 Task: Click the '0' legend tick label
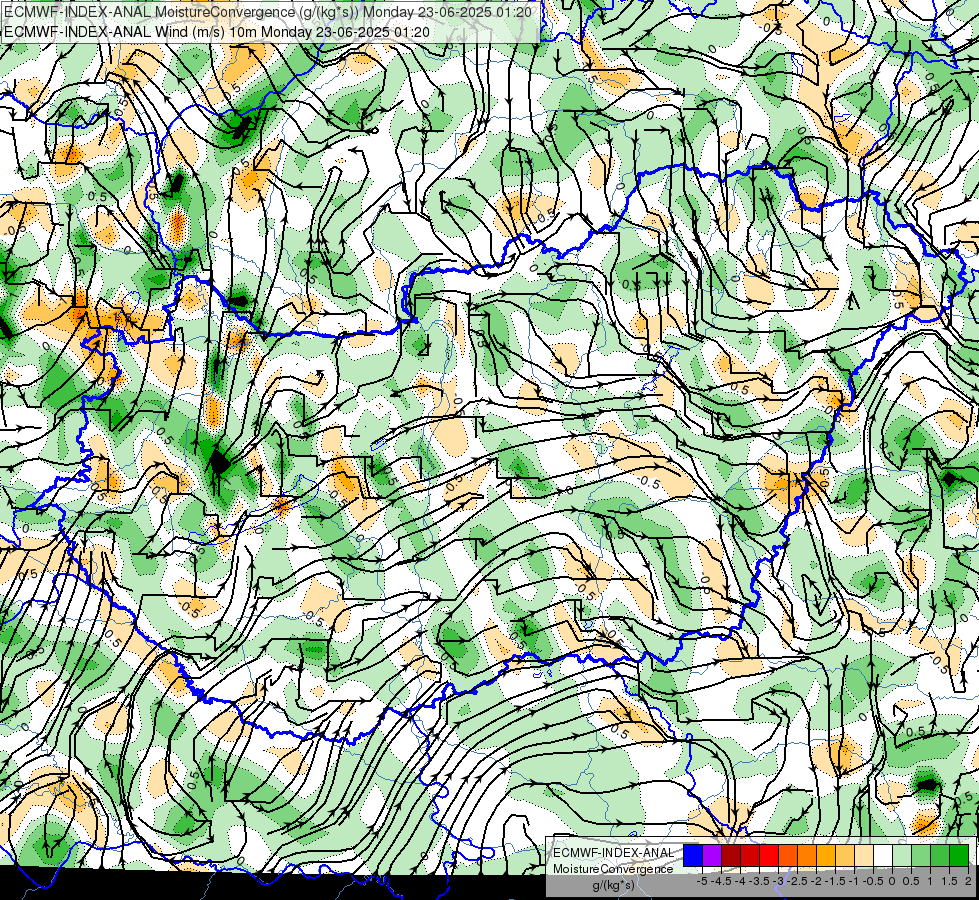click(x=892, y=881)
